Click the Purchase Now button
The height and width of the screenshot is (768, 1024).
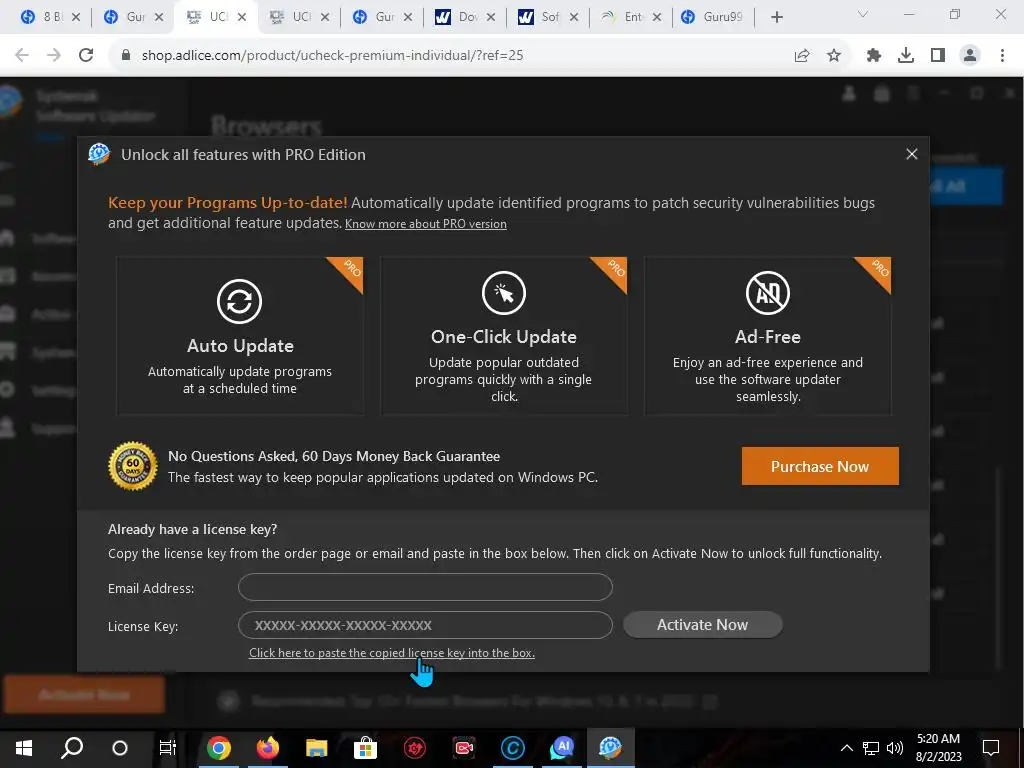tap(820, 466)
